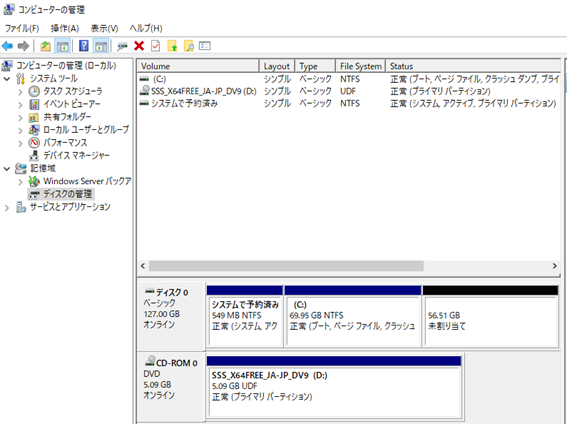Image resolution: width=567 pixels, height=424 pixels.
Task: Click the red X delete icon
Action: pos(139,46)
